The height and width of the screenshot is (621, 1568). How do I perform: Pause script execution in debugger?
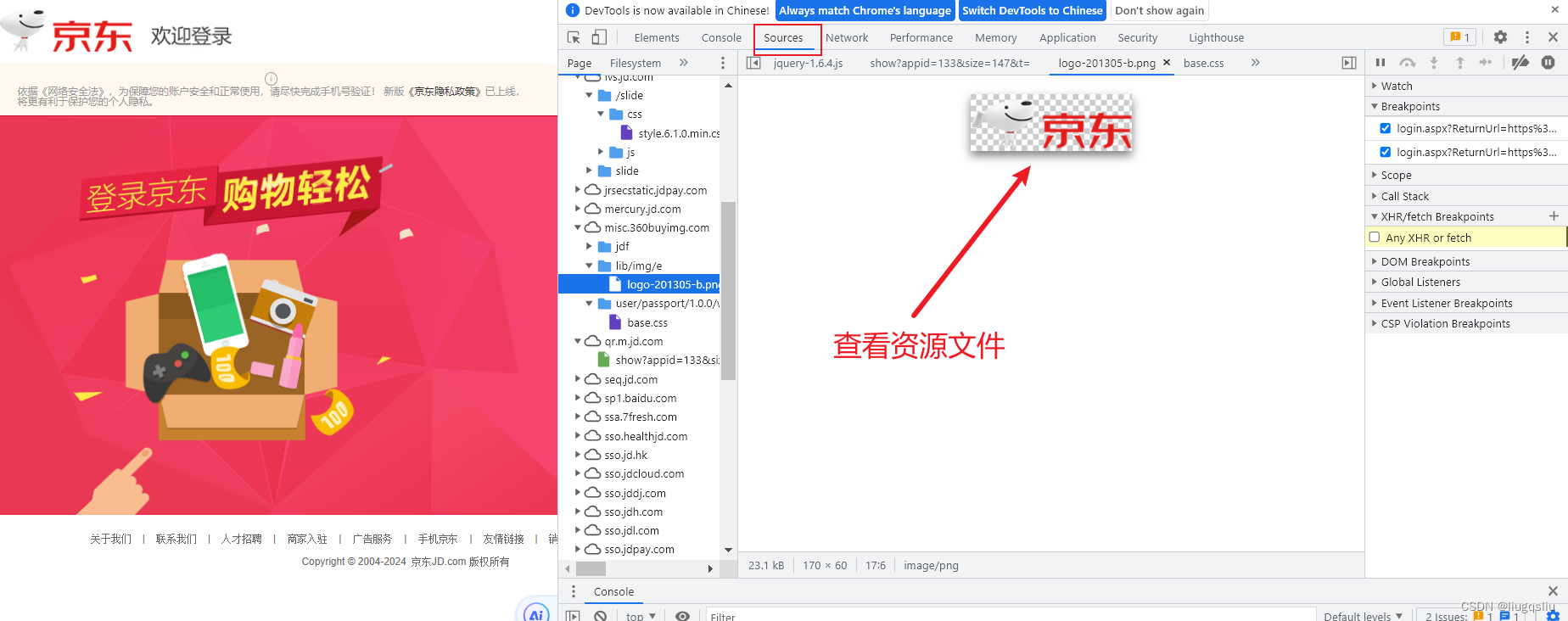tap(1380, 63)
